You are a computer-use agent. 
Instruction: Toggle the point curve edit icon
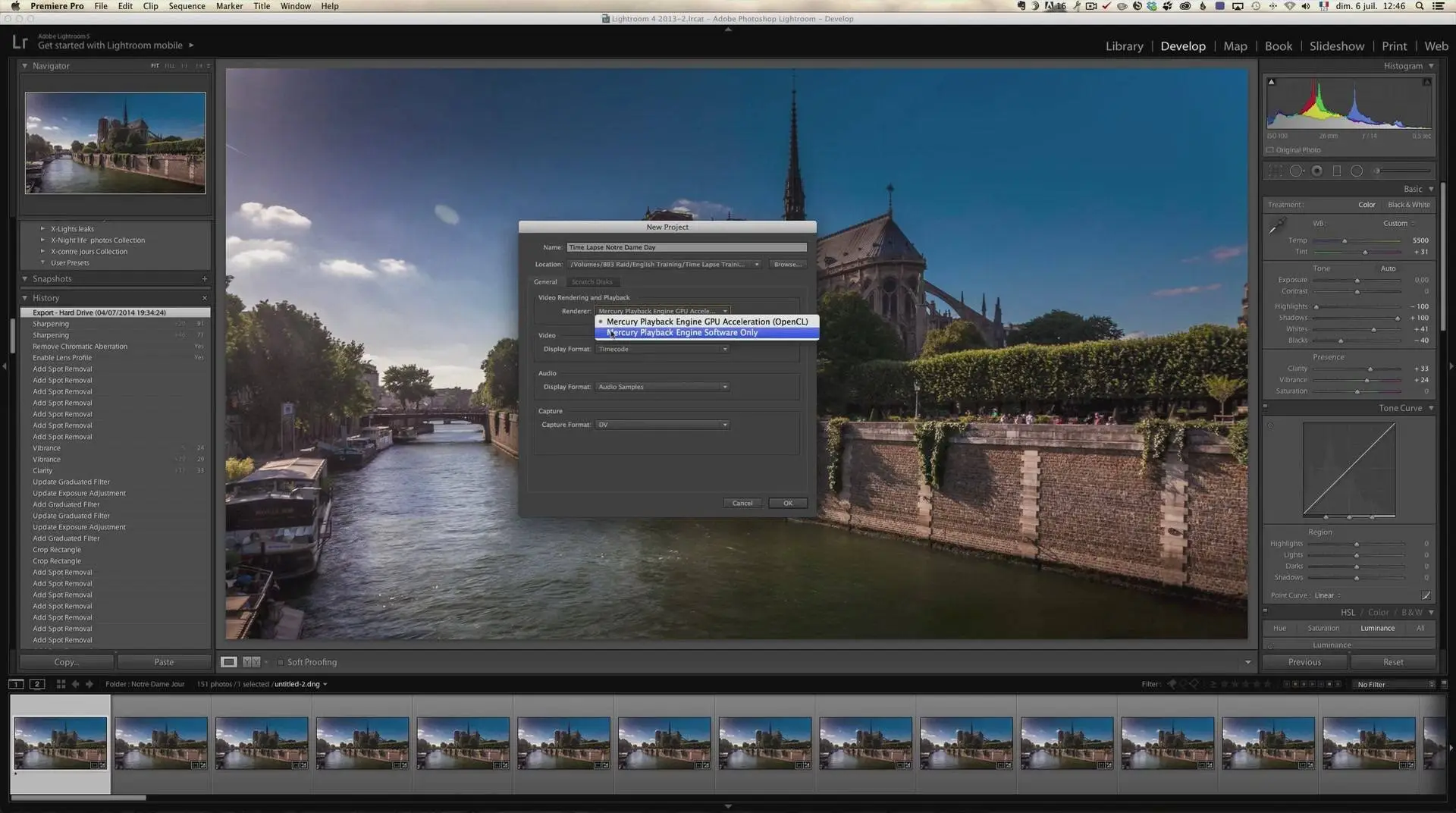1426,595
